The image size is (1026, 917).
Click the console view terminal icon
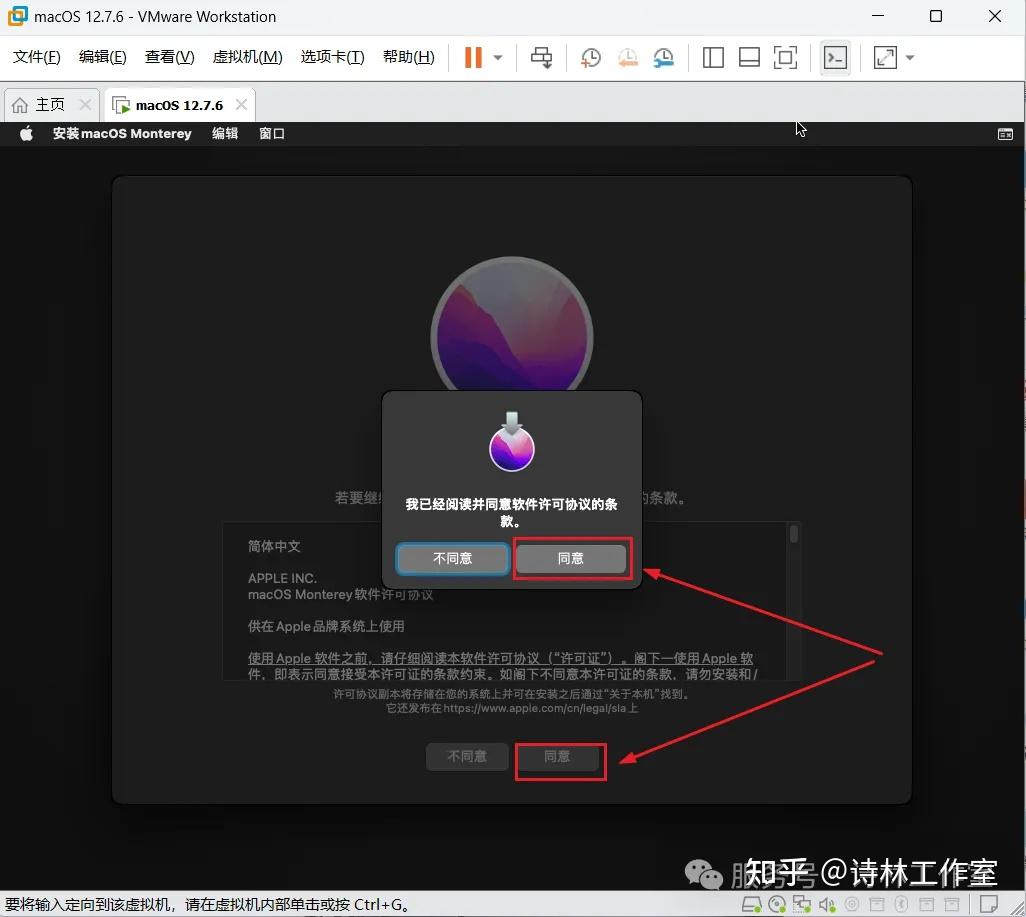[x=835, y=58]
